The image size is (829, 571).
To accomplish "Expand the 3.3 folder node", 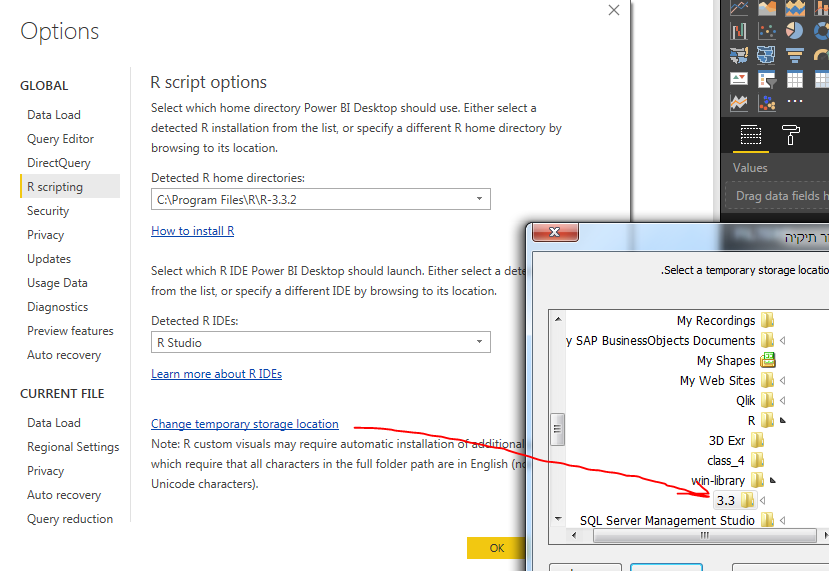I will click(x=762, y=500).
